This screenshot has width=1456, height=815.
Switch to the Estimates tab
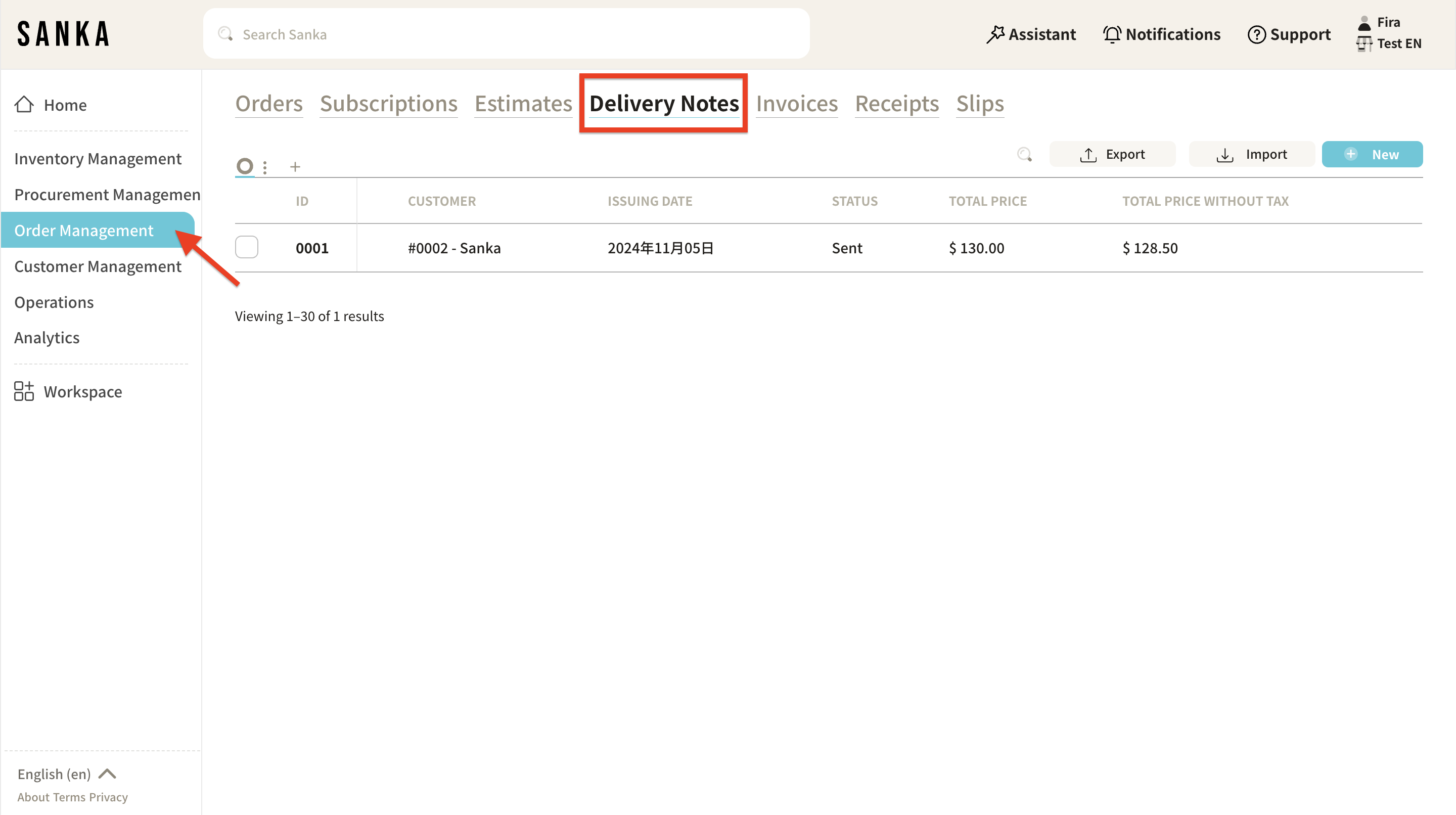click(x=523, y=104)
